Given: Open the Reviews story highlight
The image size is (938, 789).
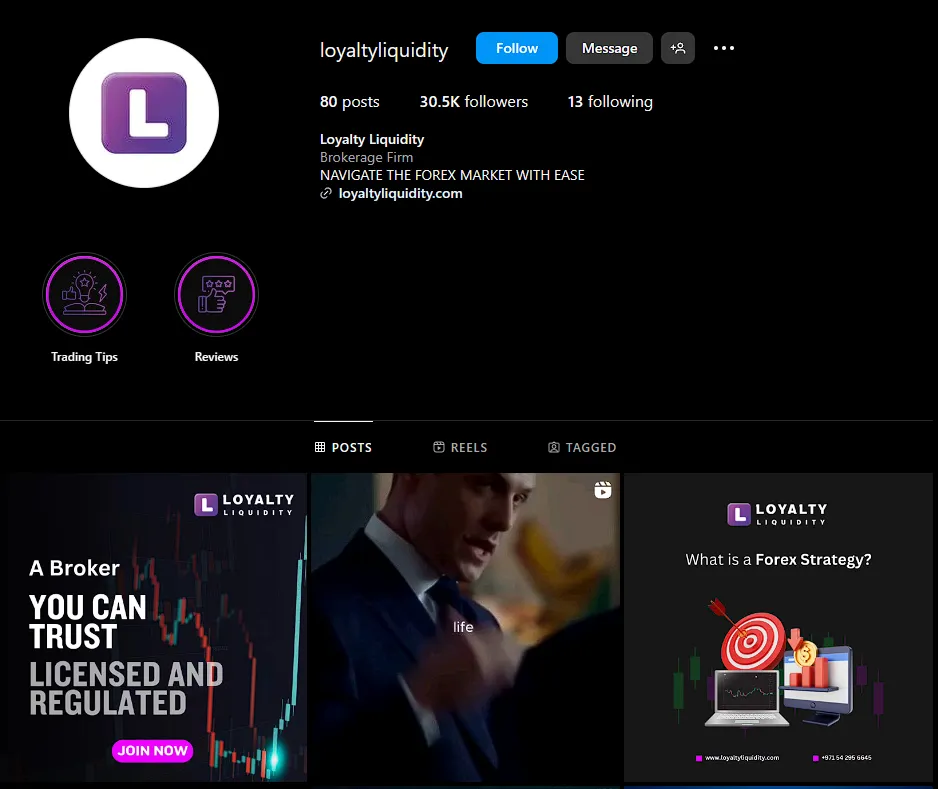Looking at the screenshot, I should point(217,294).
